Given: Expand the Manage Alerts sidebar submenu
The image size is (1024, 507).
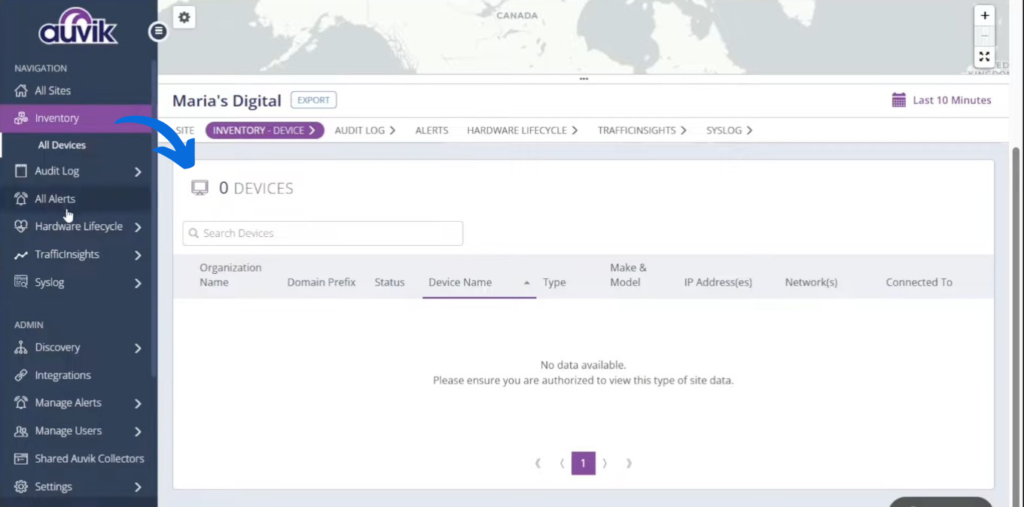Looking at the screenshot, I should tap(138, 404).
